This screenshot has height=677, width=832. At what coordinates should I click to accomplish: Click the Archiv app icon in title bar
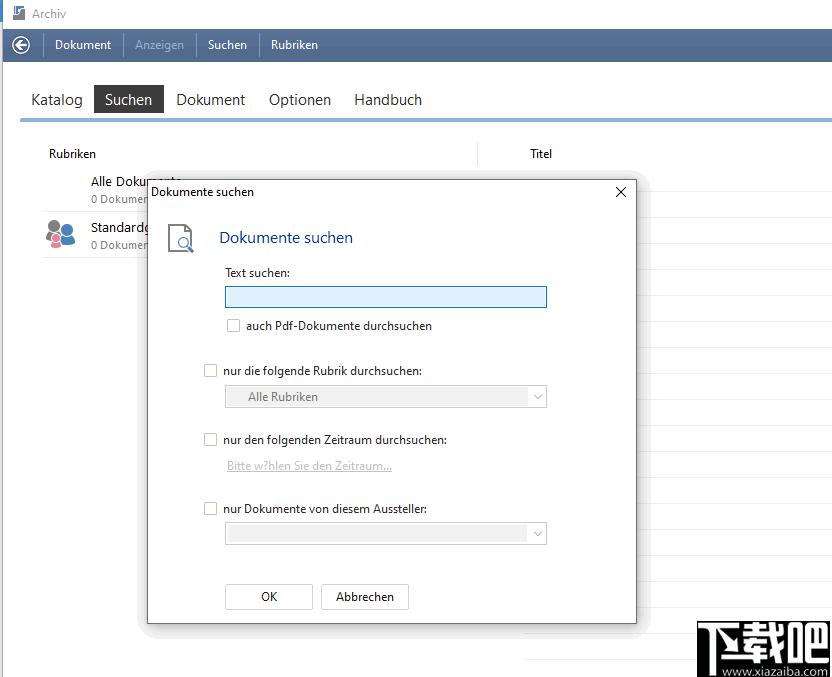click(x=19, y=13)
